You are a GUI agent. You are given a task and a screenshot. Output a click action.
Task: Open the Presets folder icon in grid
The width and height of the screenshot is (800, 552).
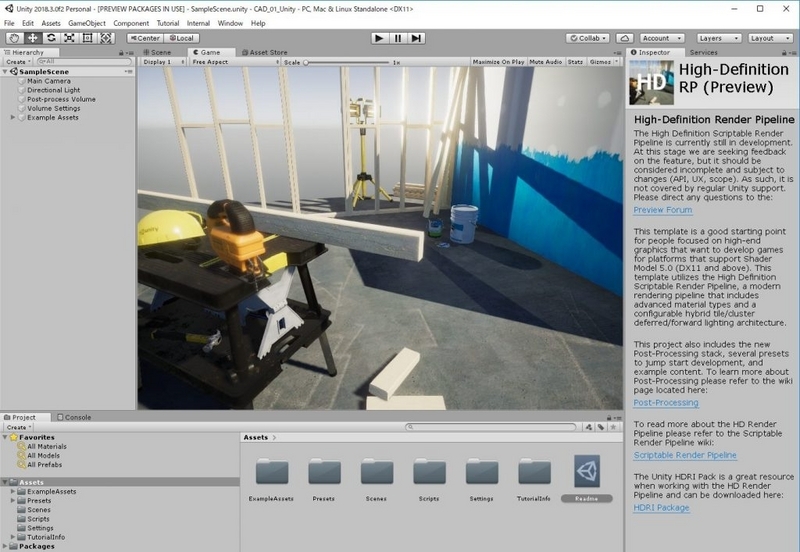[324, 471]
